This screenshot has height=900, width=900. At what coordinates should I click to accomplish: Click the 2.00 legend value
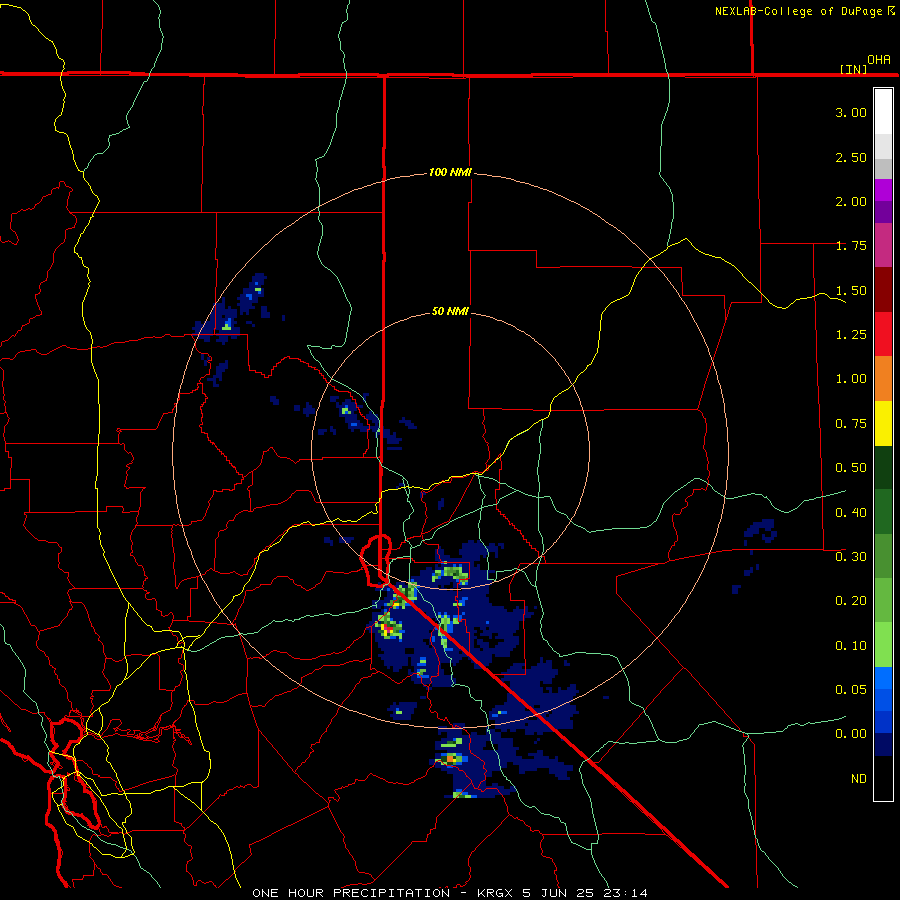pyautogui.click(x=851, y=201)
